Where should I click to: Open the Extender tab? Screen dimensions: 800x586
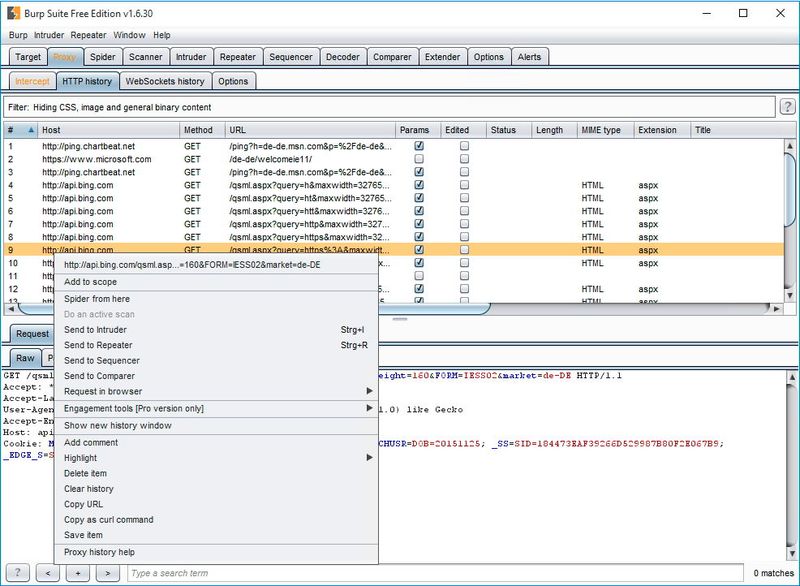point(442,57)
